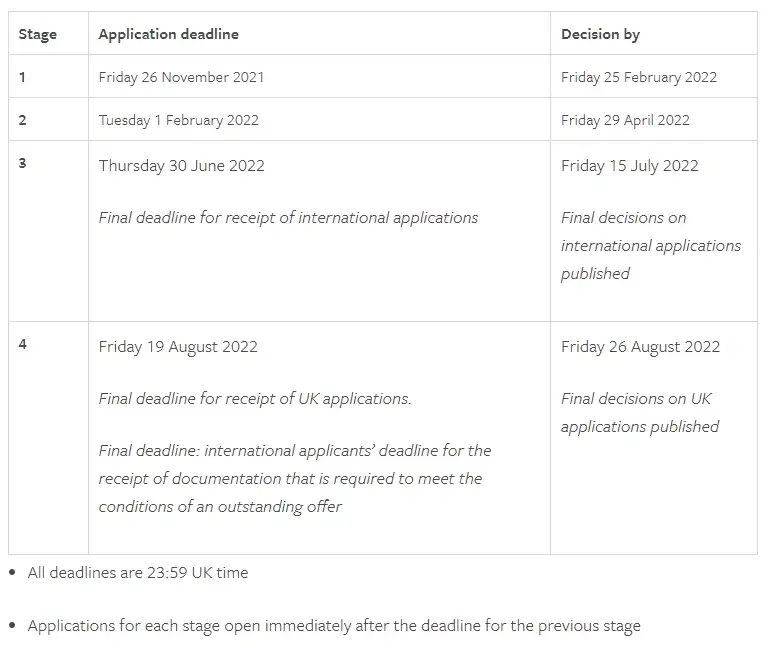Click the UK applications receipt deadline note
The image size is (769, 648).
pos(255,398)
